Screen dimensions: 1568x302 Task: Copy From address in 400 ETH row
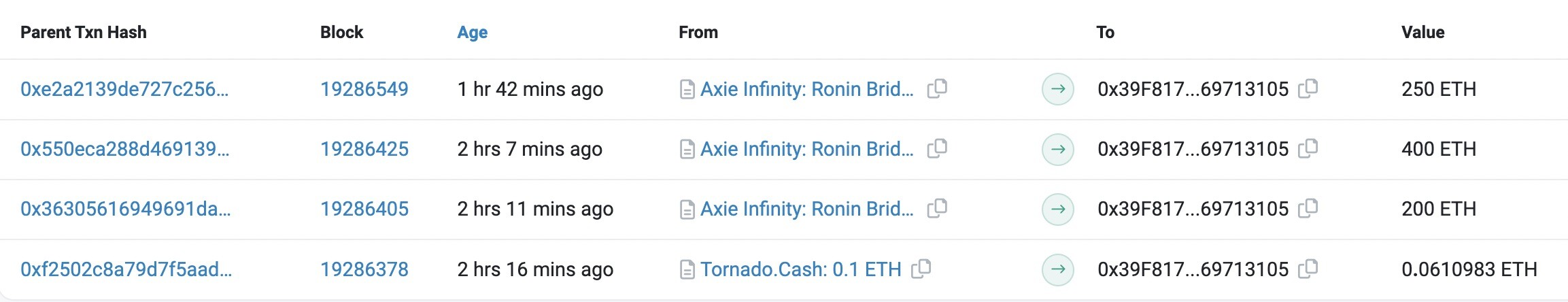tap(937, 148)
